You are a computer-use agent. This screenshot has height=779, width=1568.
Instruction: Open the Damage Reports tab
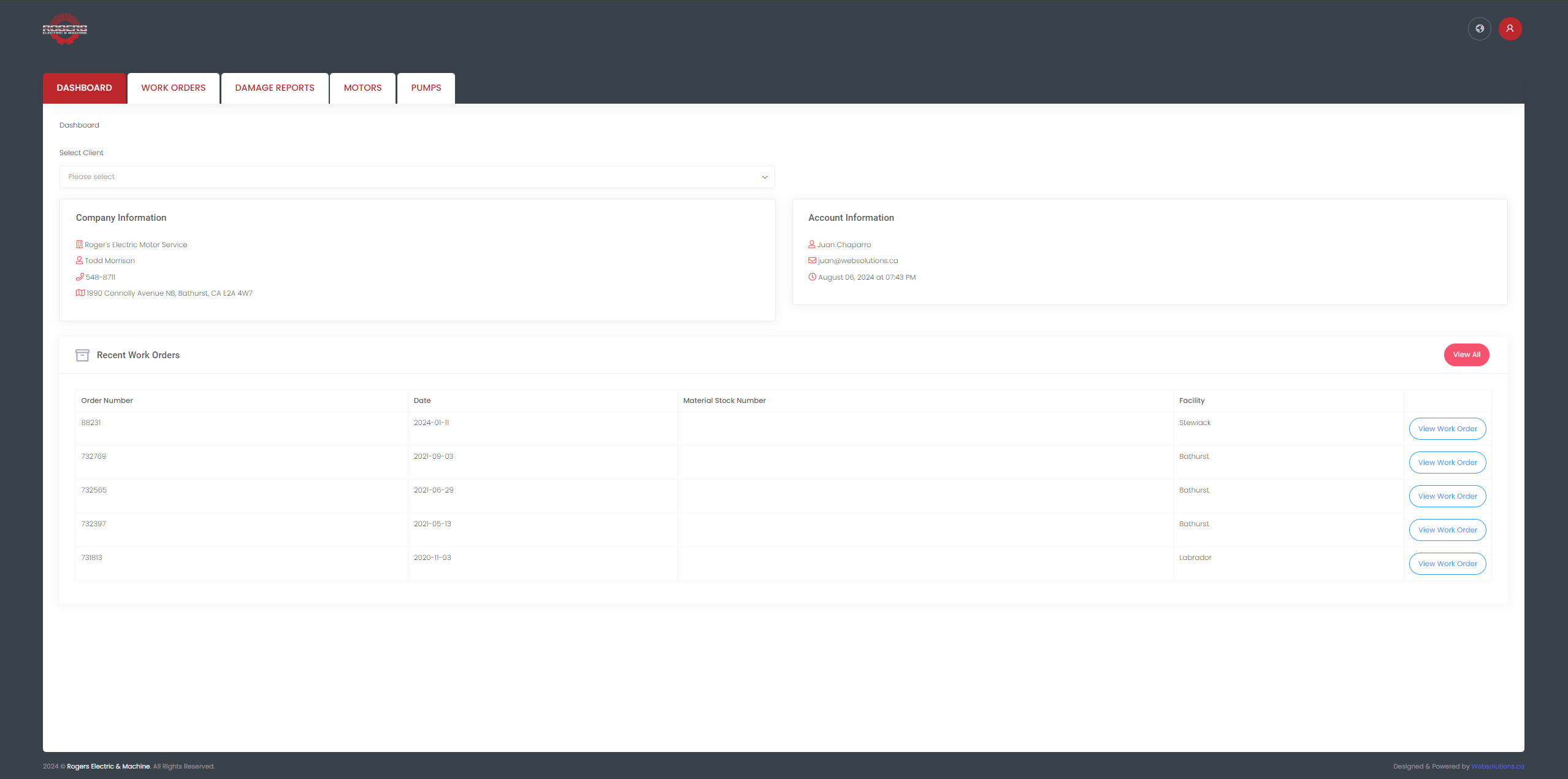(x=275, y=88)
